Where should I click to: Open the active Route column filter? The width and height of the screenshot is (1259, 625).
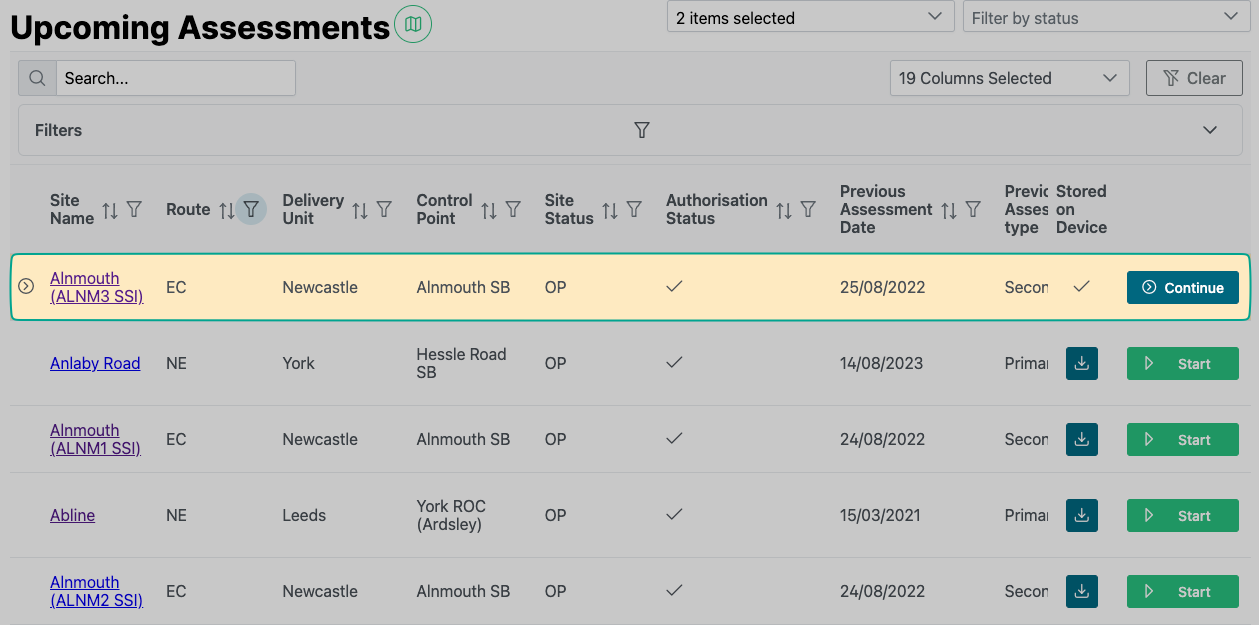tap(251, 209)
